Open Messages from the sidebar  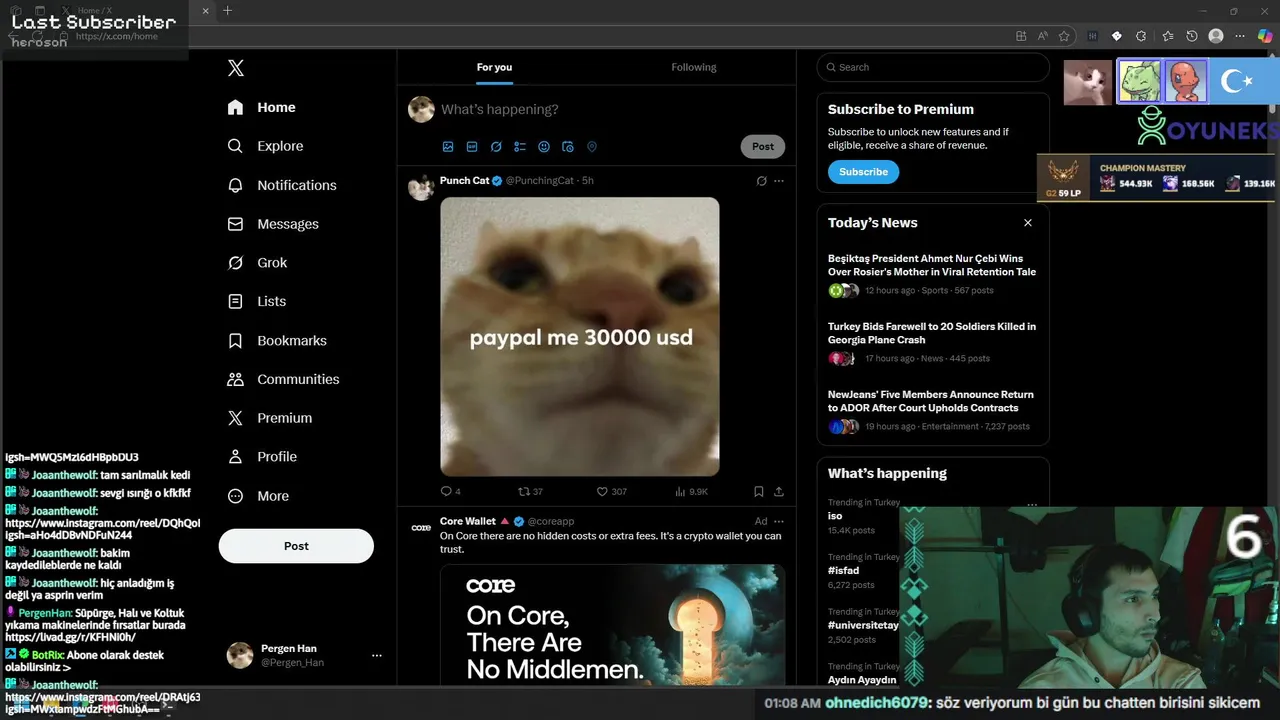click(273, 224)
